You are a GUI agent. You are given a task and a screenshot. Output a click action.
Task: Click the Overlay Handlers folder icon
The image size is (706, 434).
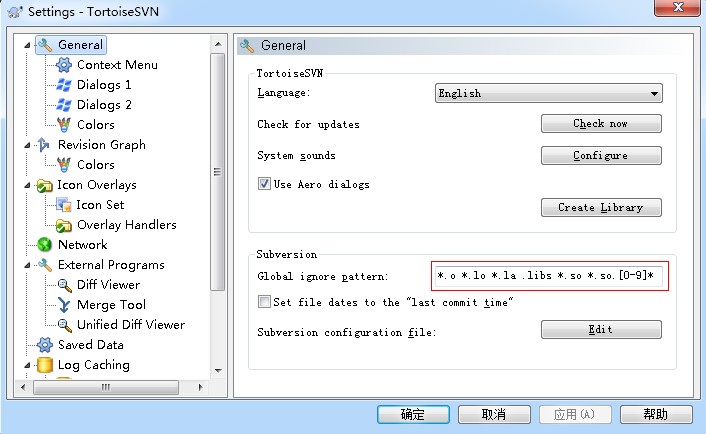[64, 225]
